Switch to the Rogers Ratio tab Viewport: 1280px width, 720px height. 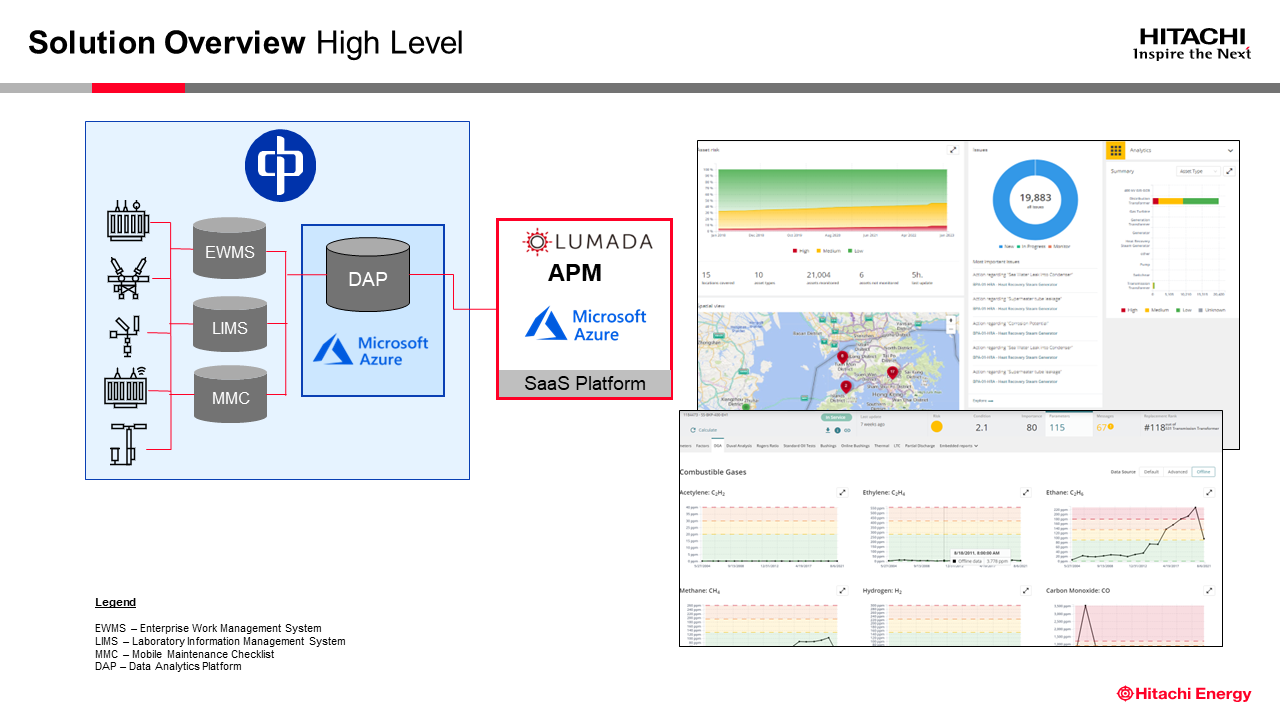[768, 446]
